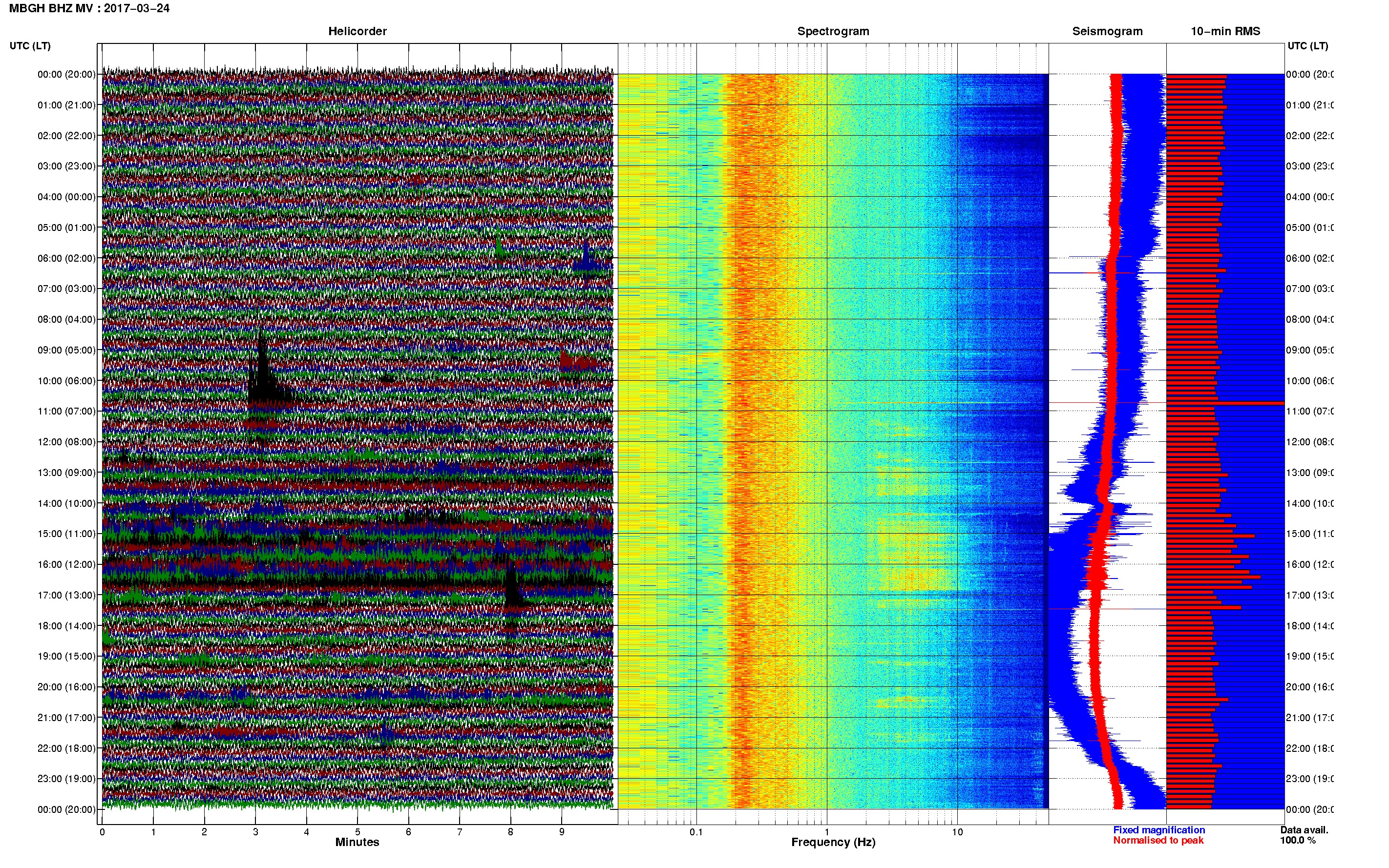The width and height of the screenshot is (1389, 868).
Task: Select the '23:00 (19:00)' left time label
Action: [66, 779]
